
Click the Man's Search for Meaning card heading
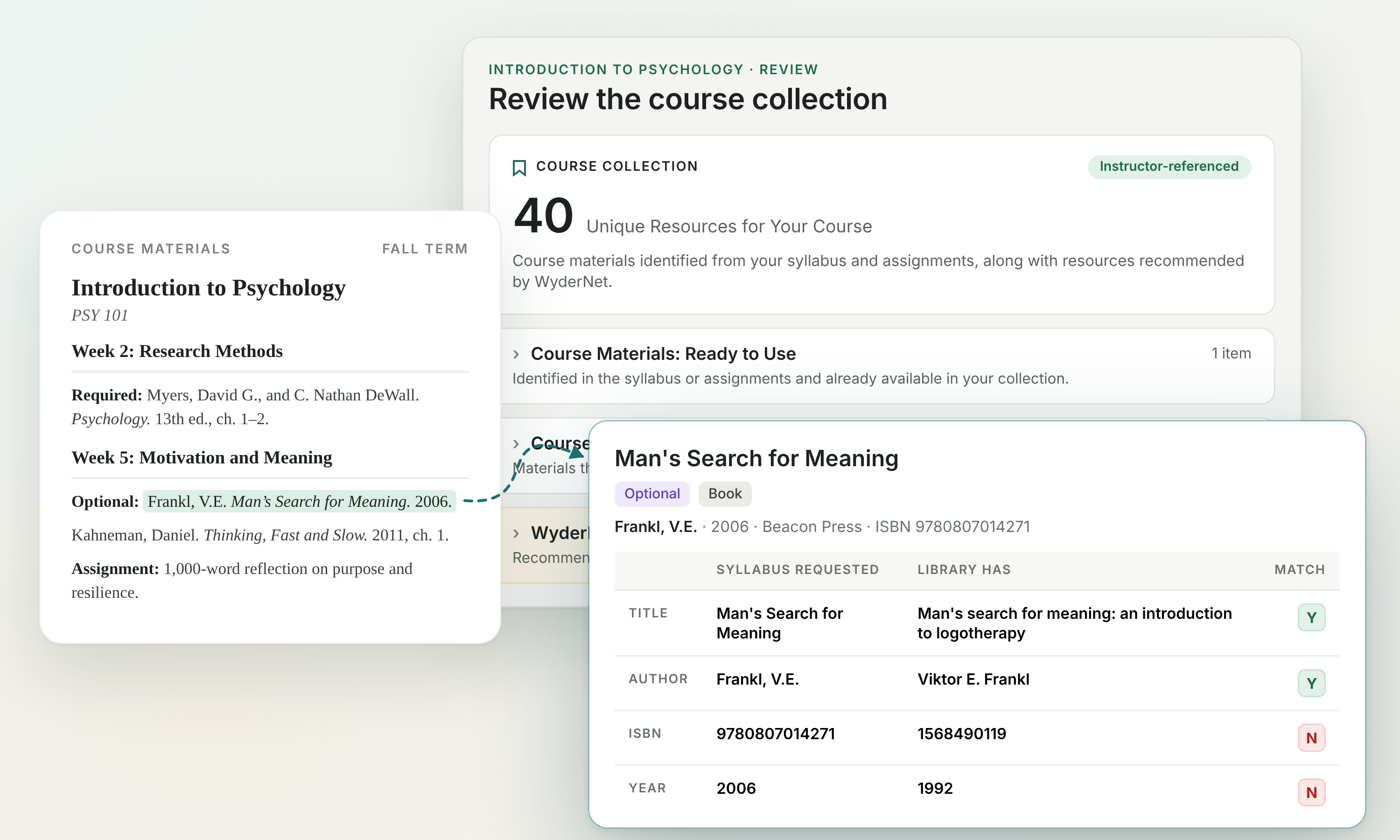(x=756, y=458)
